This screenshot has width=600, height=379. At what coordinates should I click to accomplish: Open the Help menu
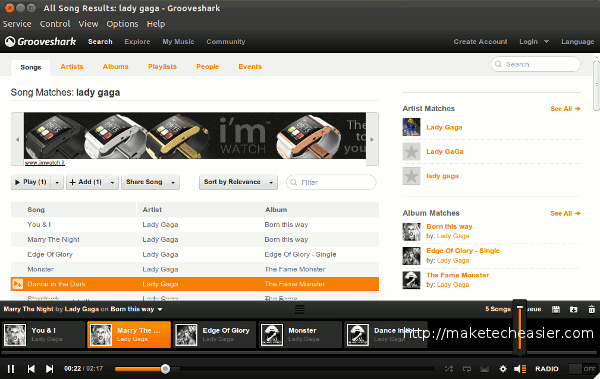tap(156, 24)
